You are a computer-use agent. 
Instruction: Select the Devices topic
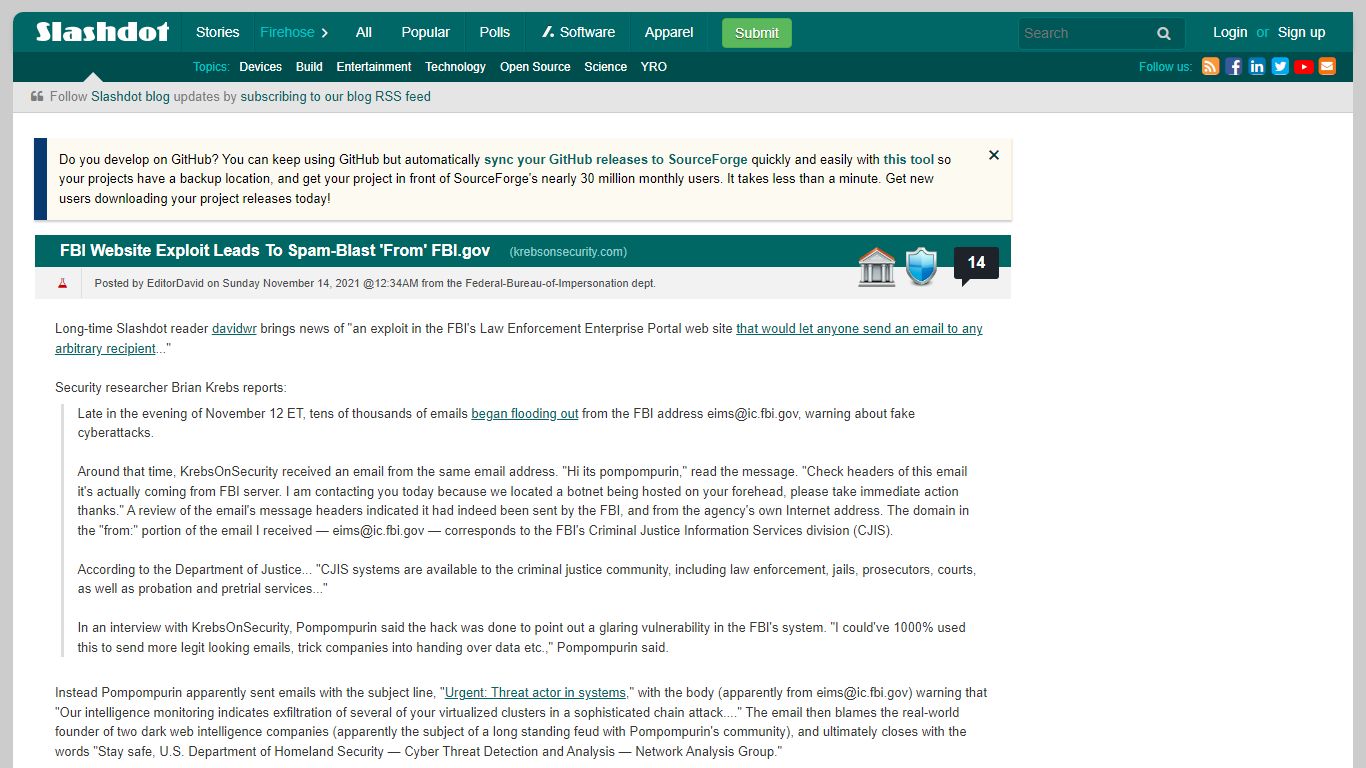pos(260,67)
